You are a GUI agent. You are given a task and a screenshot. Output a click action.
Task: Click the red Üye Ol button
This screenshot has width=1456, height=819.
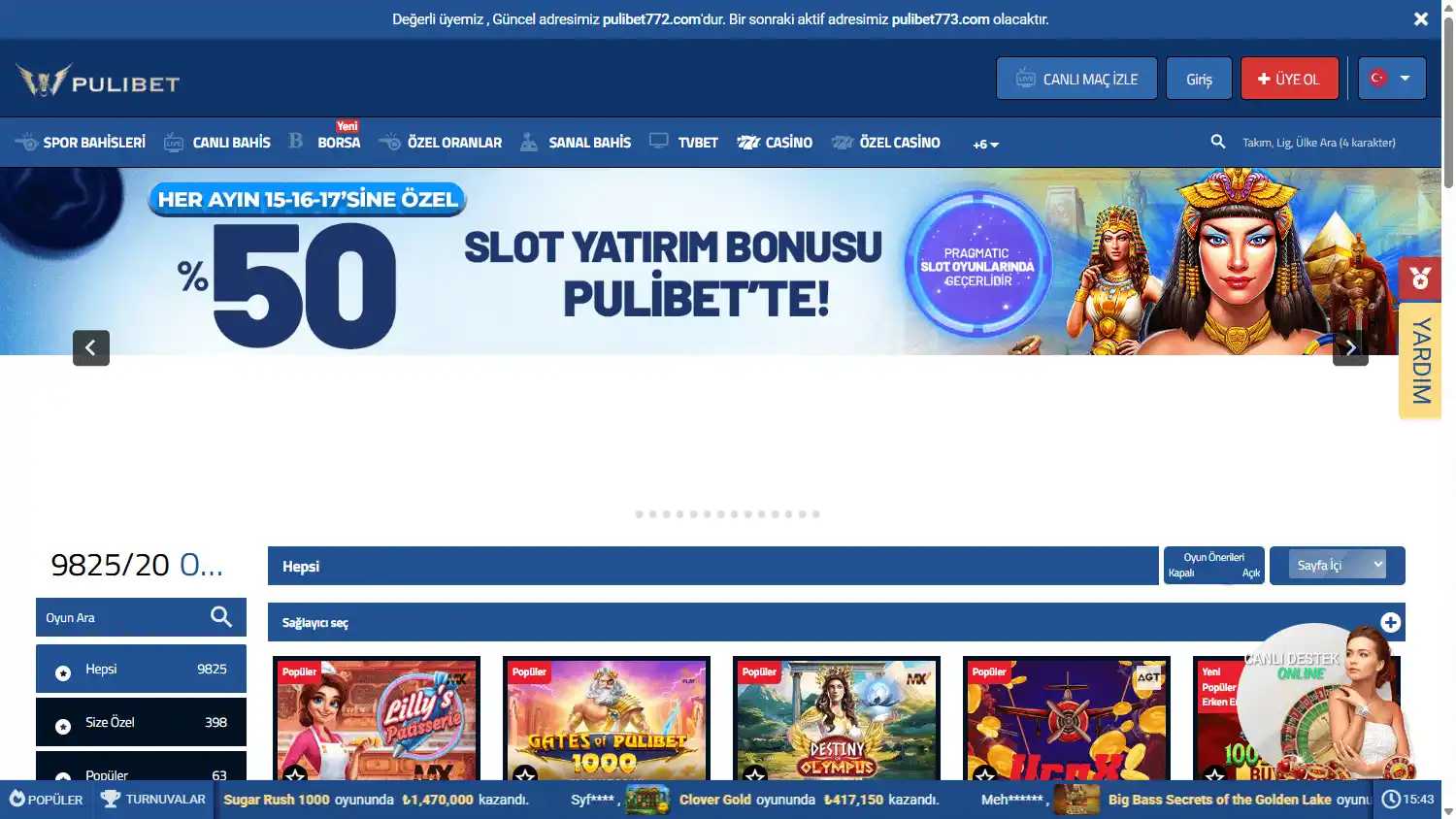(x=1289, y=79)
